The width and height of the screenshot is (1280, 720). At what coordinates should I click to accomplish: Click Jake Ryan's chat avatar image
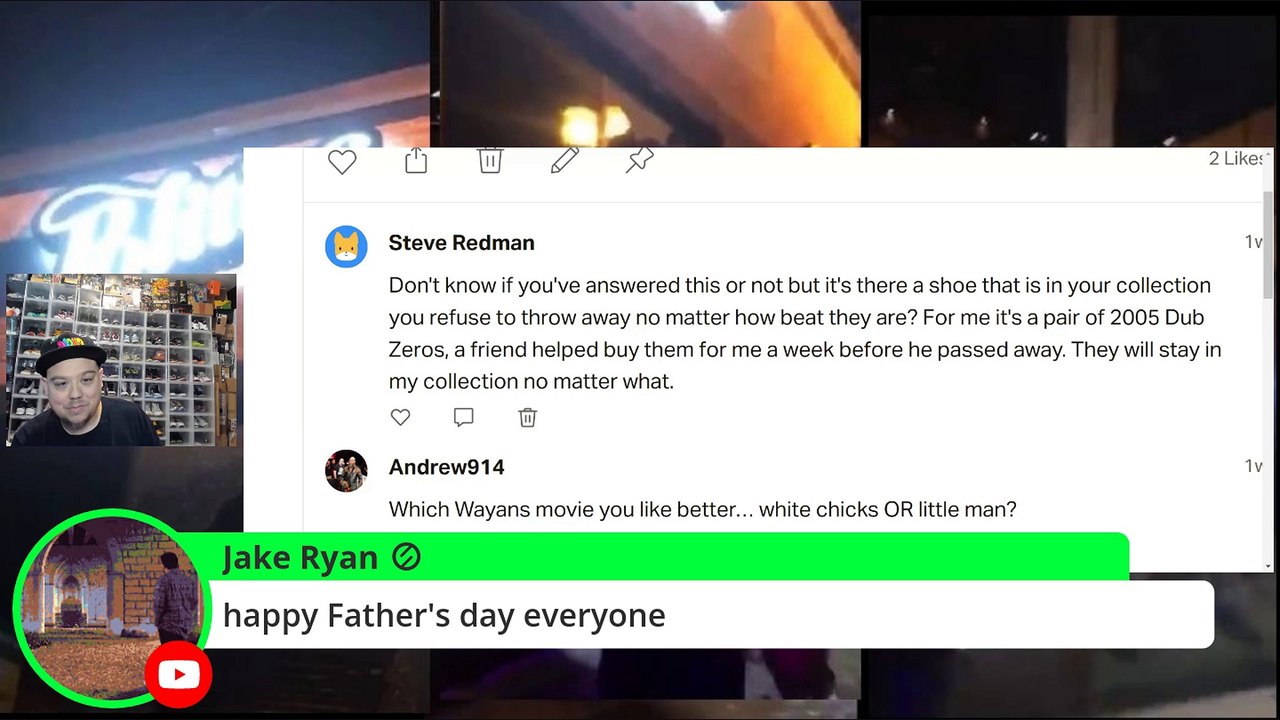coord(110,608)
